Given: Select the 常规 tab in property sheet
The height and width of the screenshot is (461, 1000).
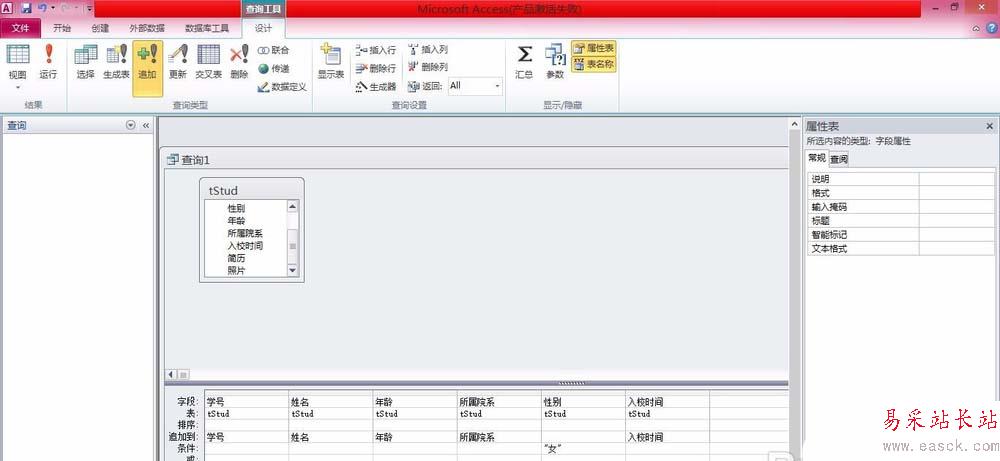Looking at the screenshot, I should 816,159.
